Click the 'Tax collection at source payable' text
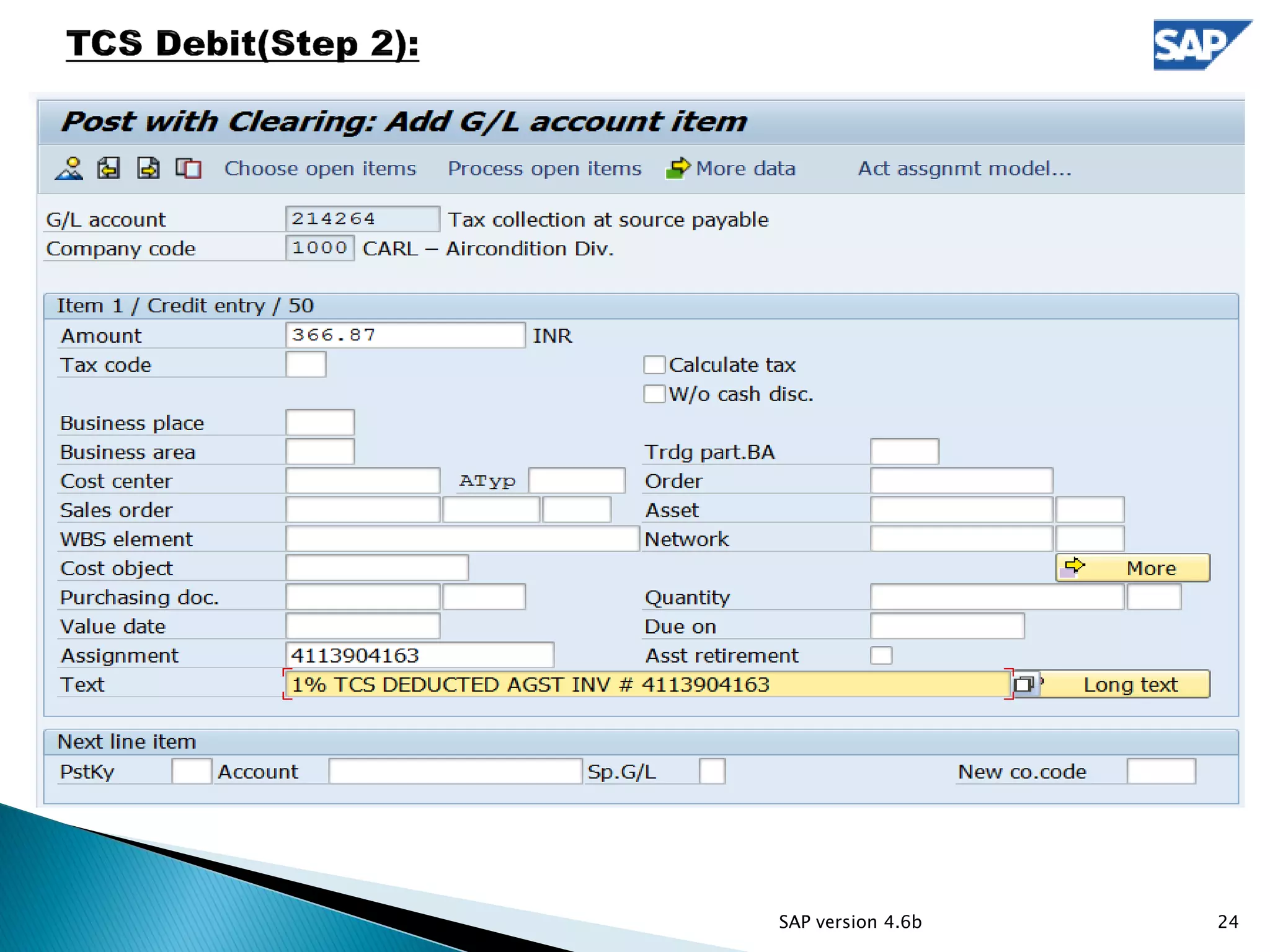The width and height of the screenshot is (1270, 952). tap(608, 219)
